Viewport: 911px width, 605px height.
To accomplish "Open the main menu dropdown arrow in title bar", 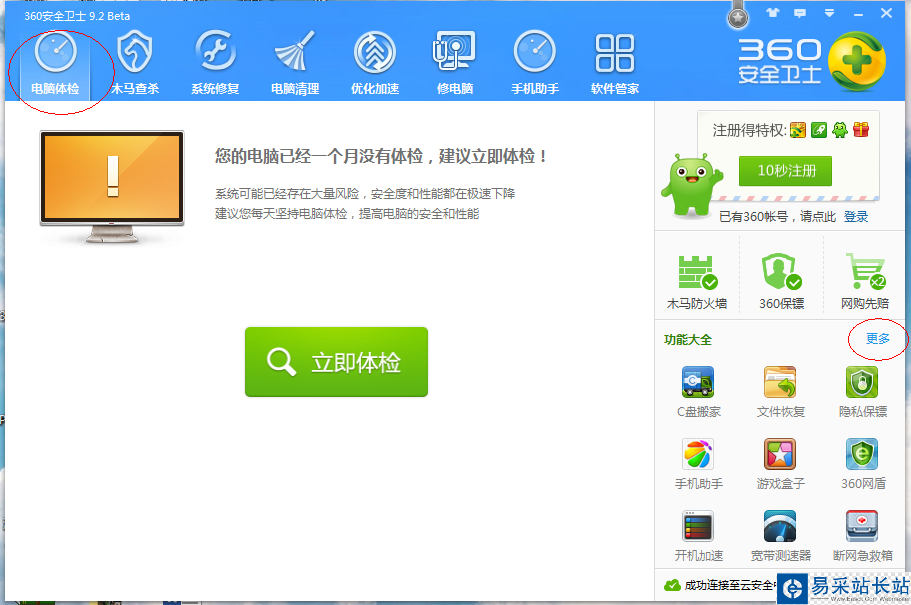I will point(829,13).
